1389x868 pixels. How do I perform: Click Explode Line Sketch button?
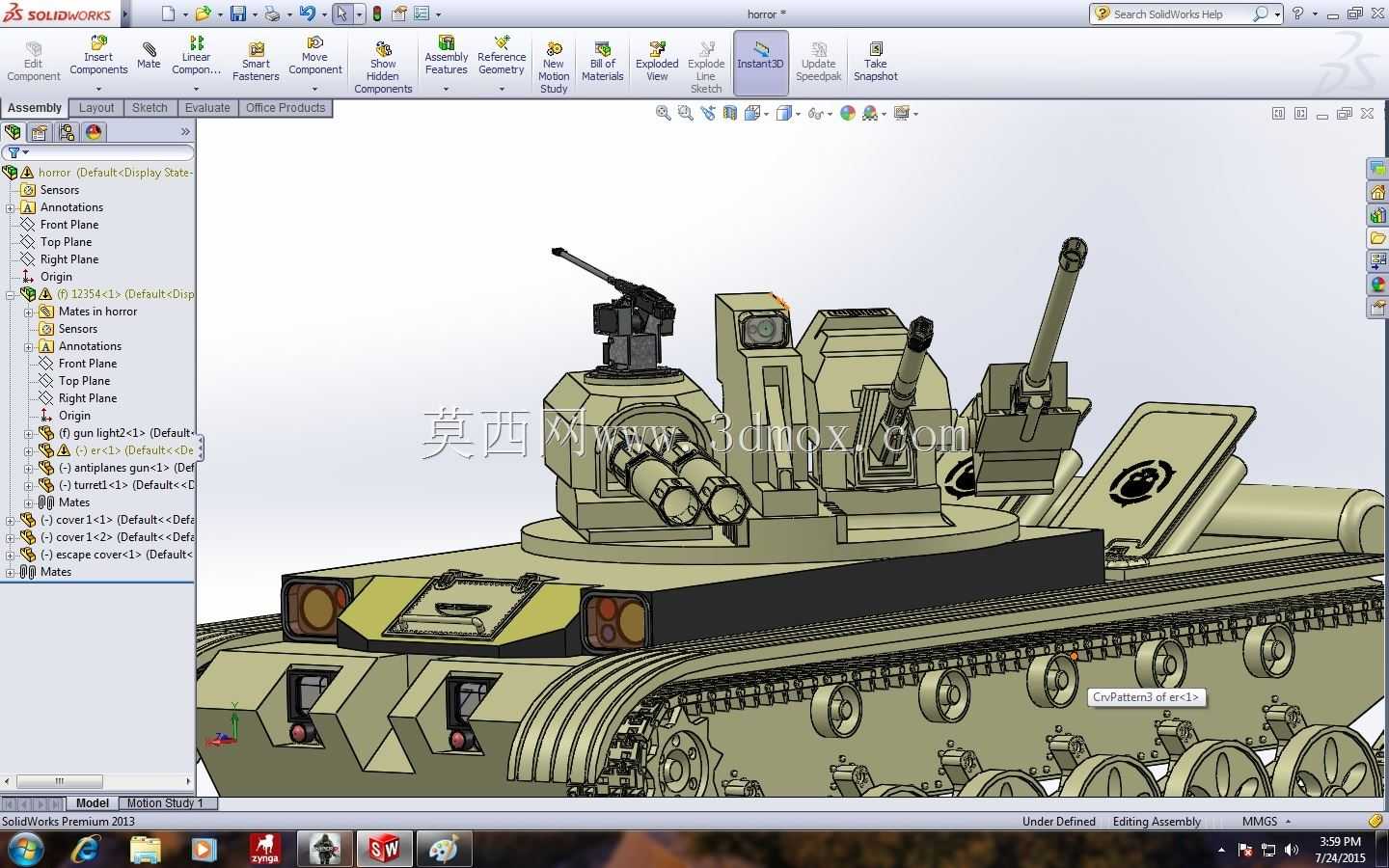click(x=706, y=68)
